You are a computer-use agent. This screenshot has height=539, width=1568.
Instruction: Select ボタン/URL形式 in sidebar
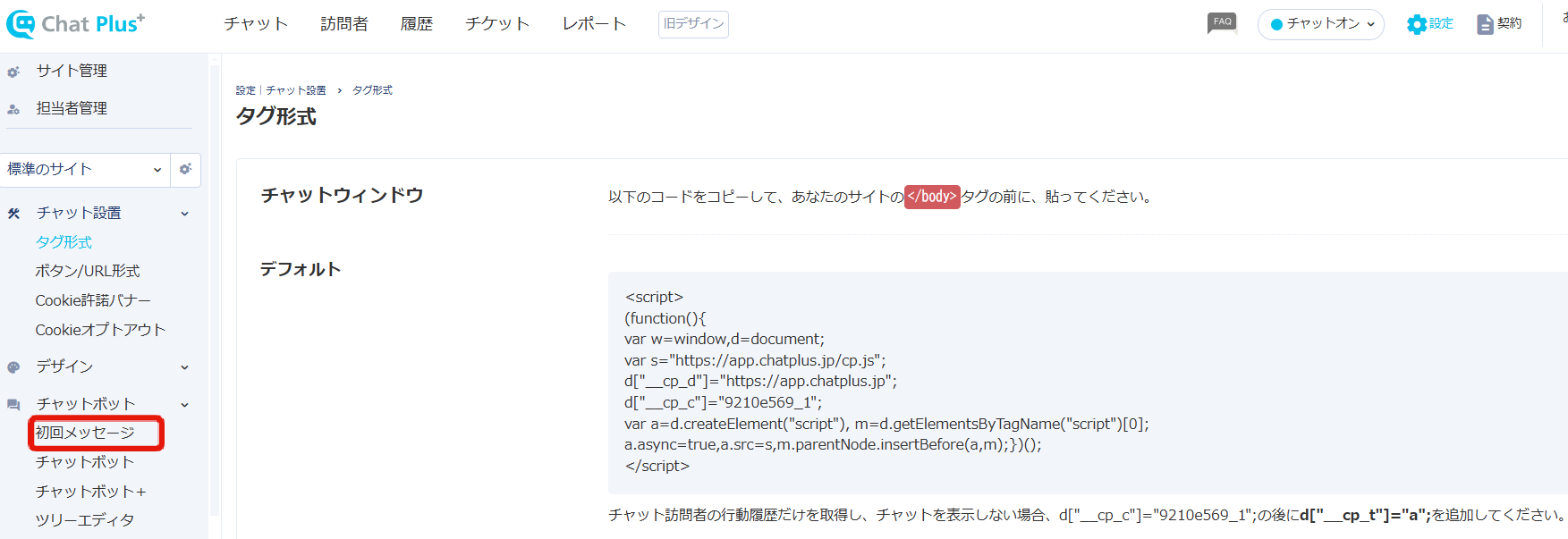pyautogui.click(x=88, y=271)
